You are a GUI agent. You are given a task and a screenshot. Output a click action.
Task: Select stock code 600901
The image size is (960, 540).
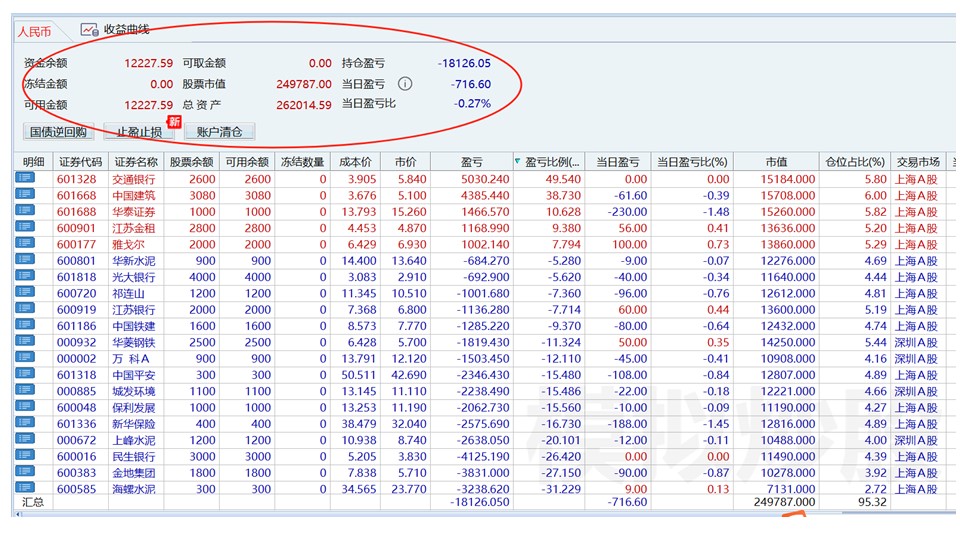77,228
